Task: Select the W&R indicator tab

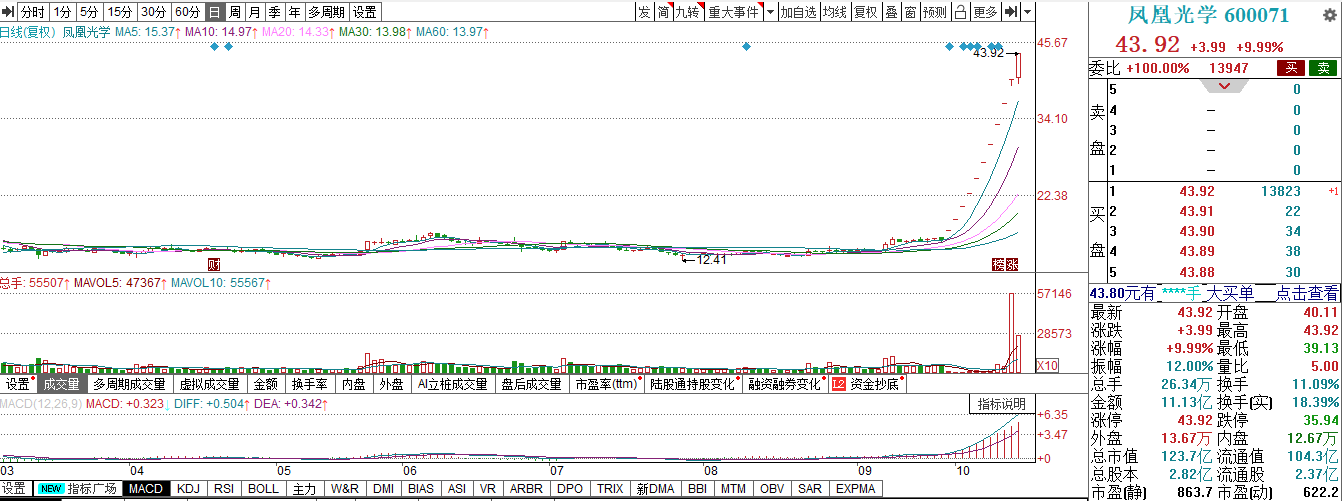Action: (345, 489)
